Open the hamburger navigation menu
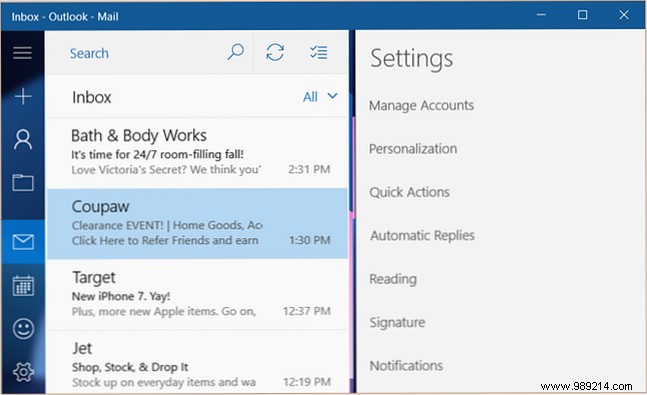 tap(22, 53)
